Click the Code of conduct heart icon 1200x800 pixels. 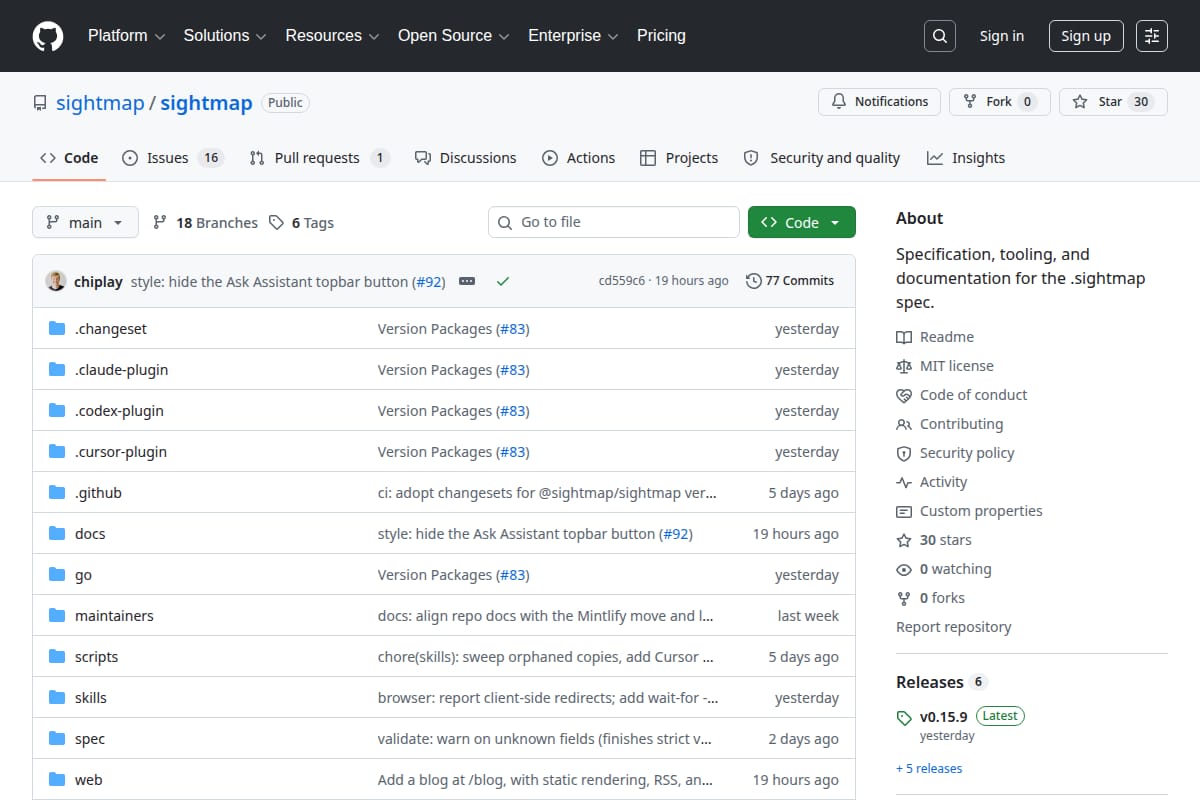point(904,396)
